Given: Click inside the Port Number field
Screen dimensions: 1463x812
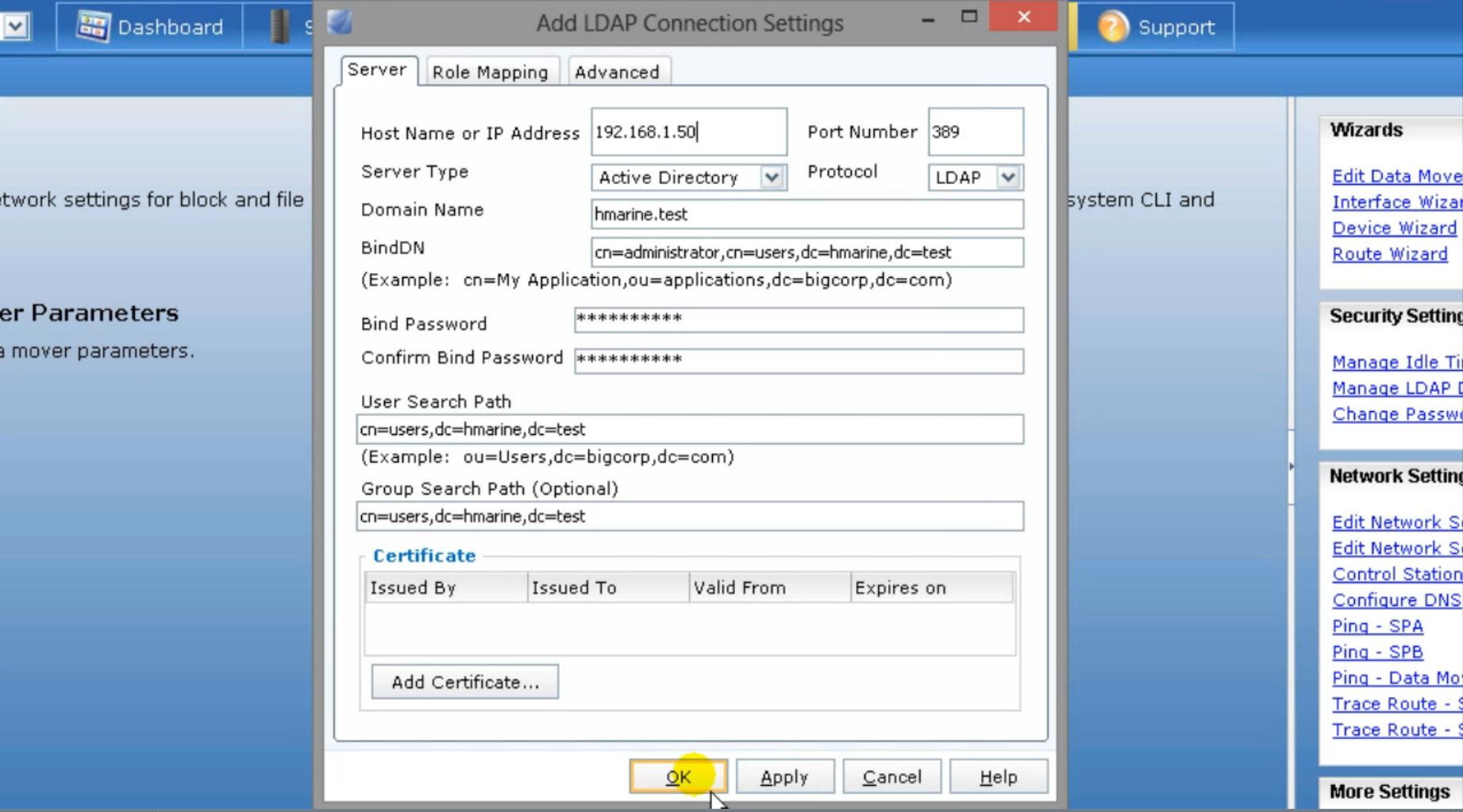Looking at the screenshot, I should click(975, 131).
